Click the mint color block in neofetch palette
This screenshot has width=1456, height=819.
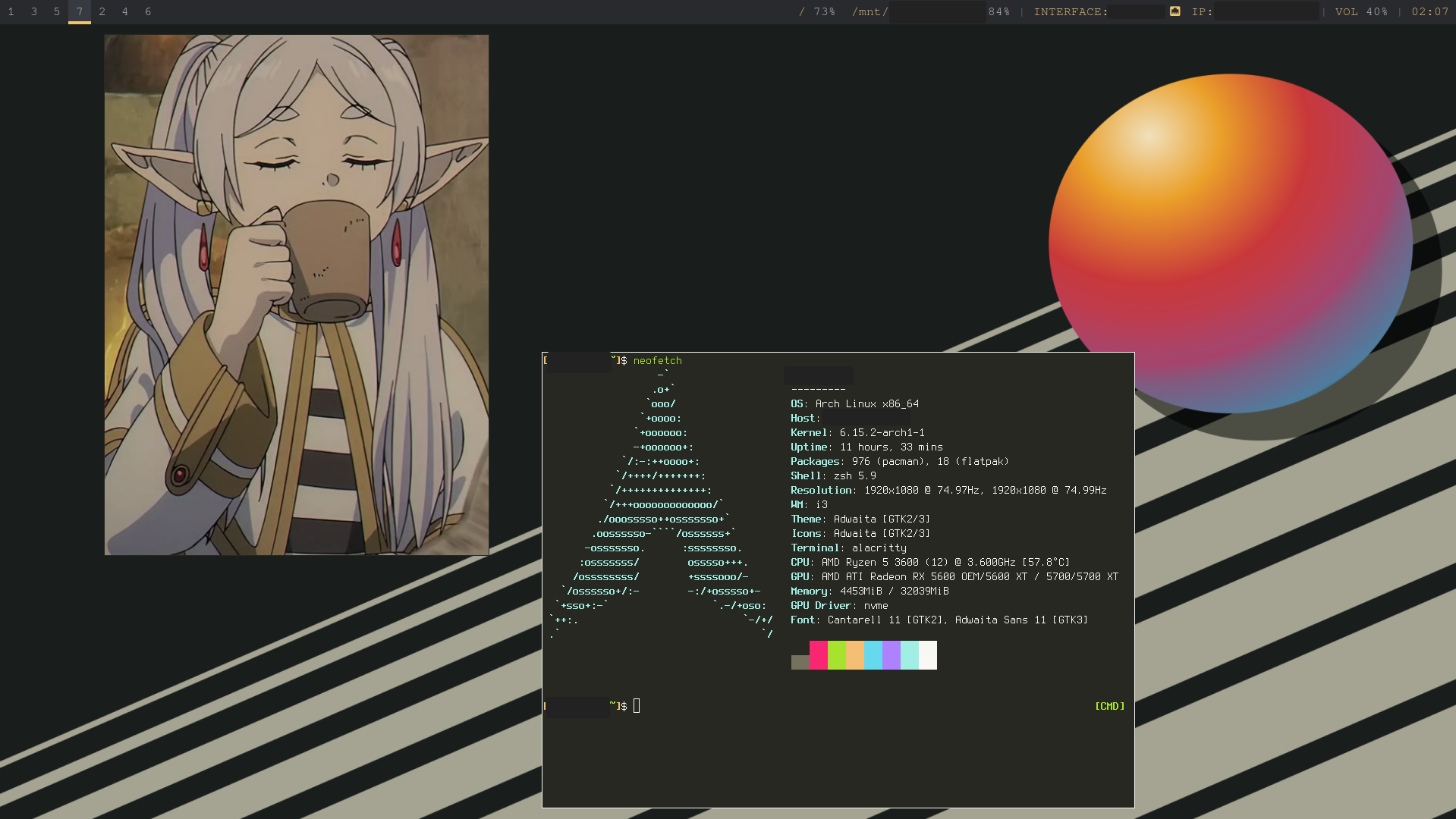(910, 655)
